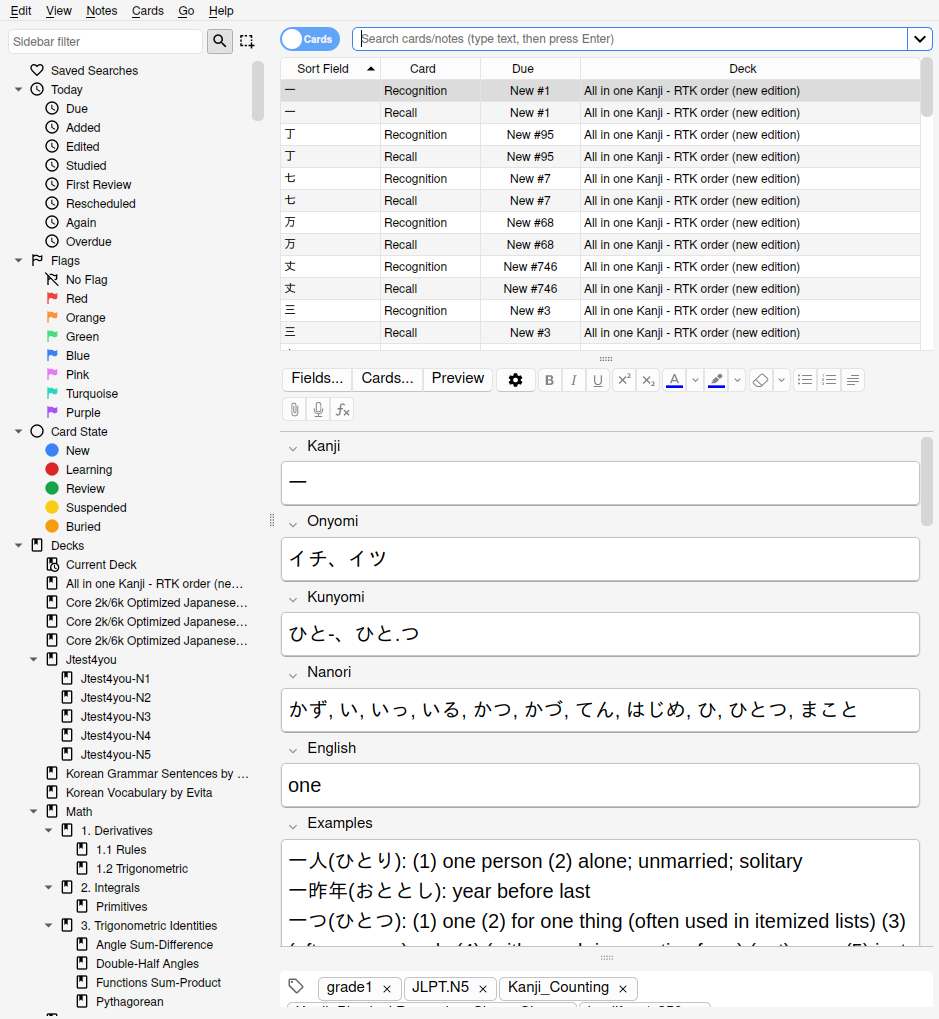Apply the text highlight color button
Screen dimensions: 939x1019
point(716,380)
